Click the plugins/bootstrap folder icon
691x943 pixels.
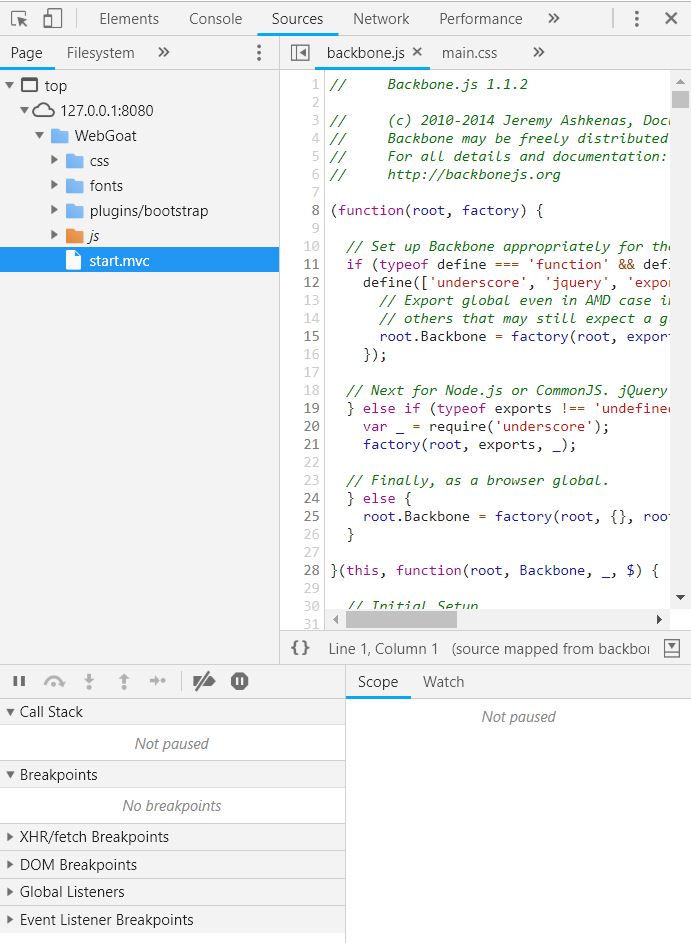(75, 210)
